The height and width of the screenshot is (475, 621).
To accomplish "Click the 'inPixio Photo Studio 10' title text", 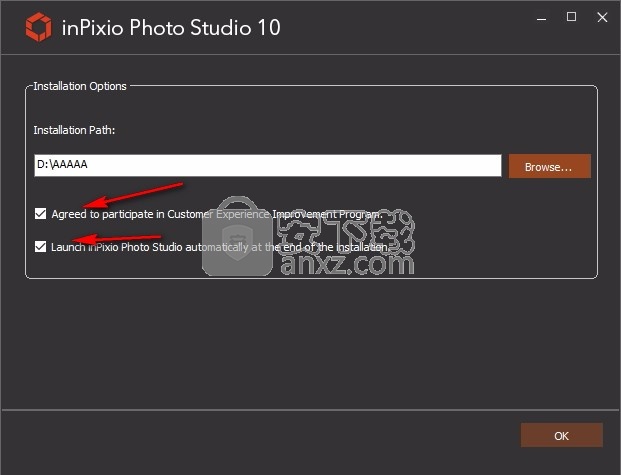I will (171, 28).
